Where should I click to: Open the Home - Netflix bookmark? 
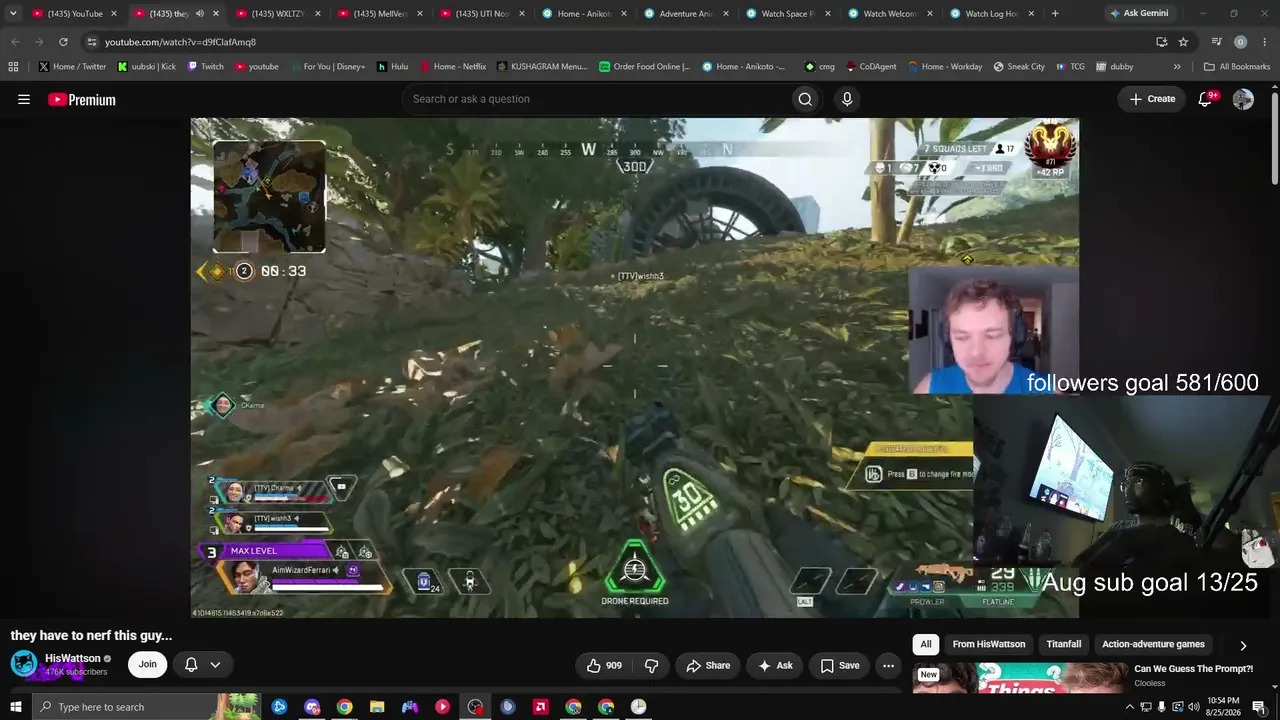click(x=453, y=67)
